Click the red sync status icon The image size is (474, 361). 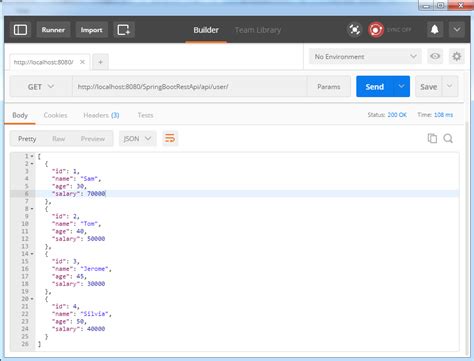pos(376,30)
